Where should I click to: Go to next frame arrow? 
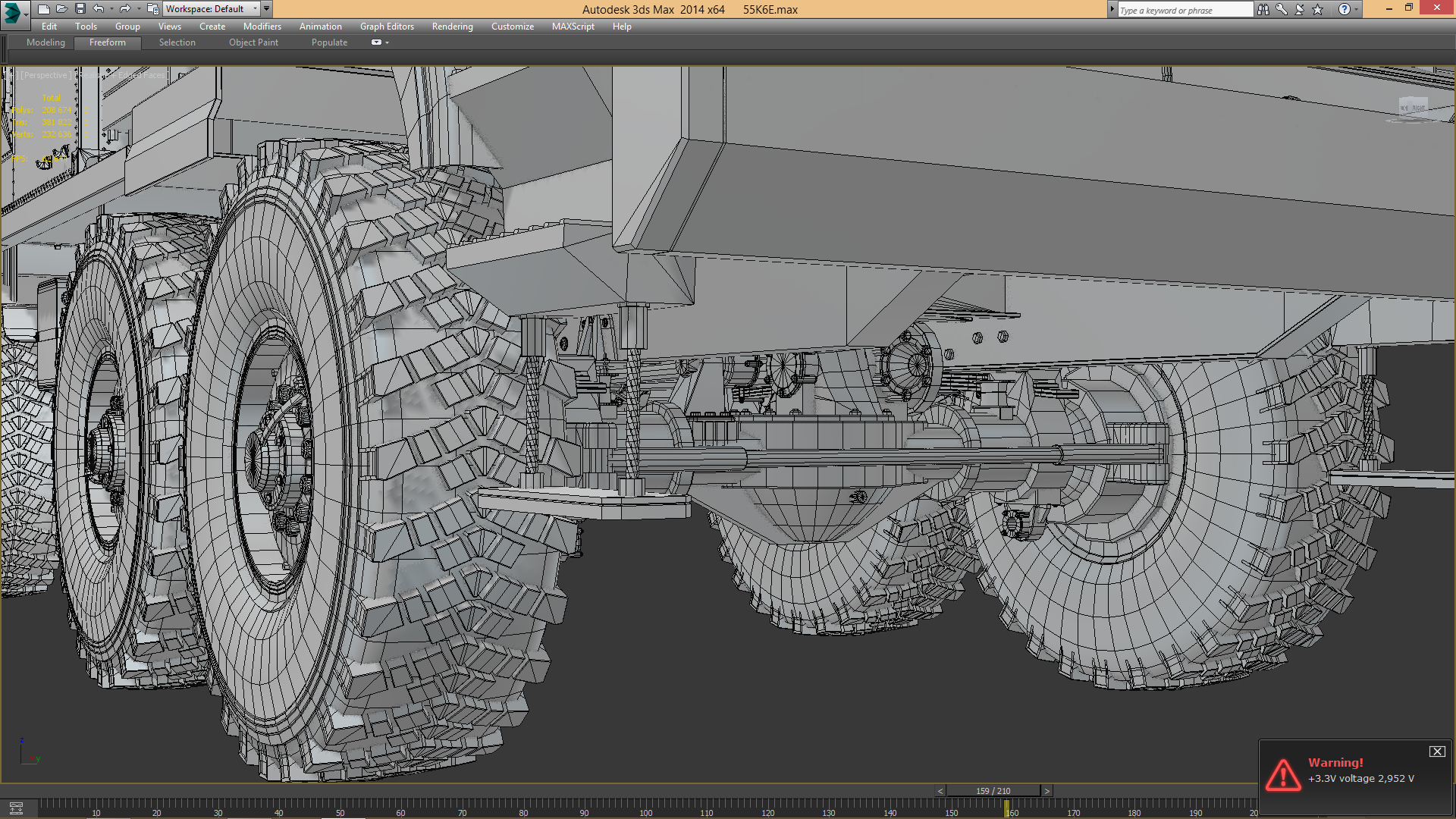[1047, 791]
